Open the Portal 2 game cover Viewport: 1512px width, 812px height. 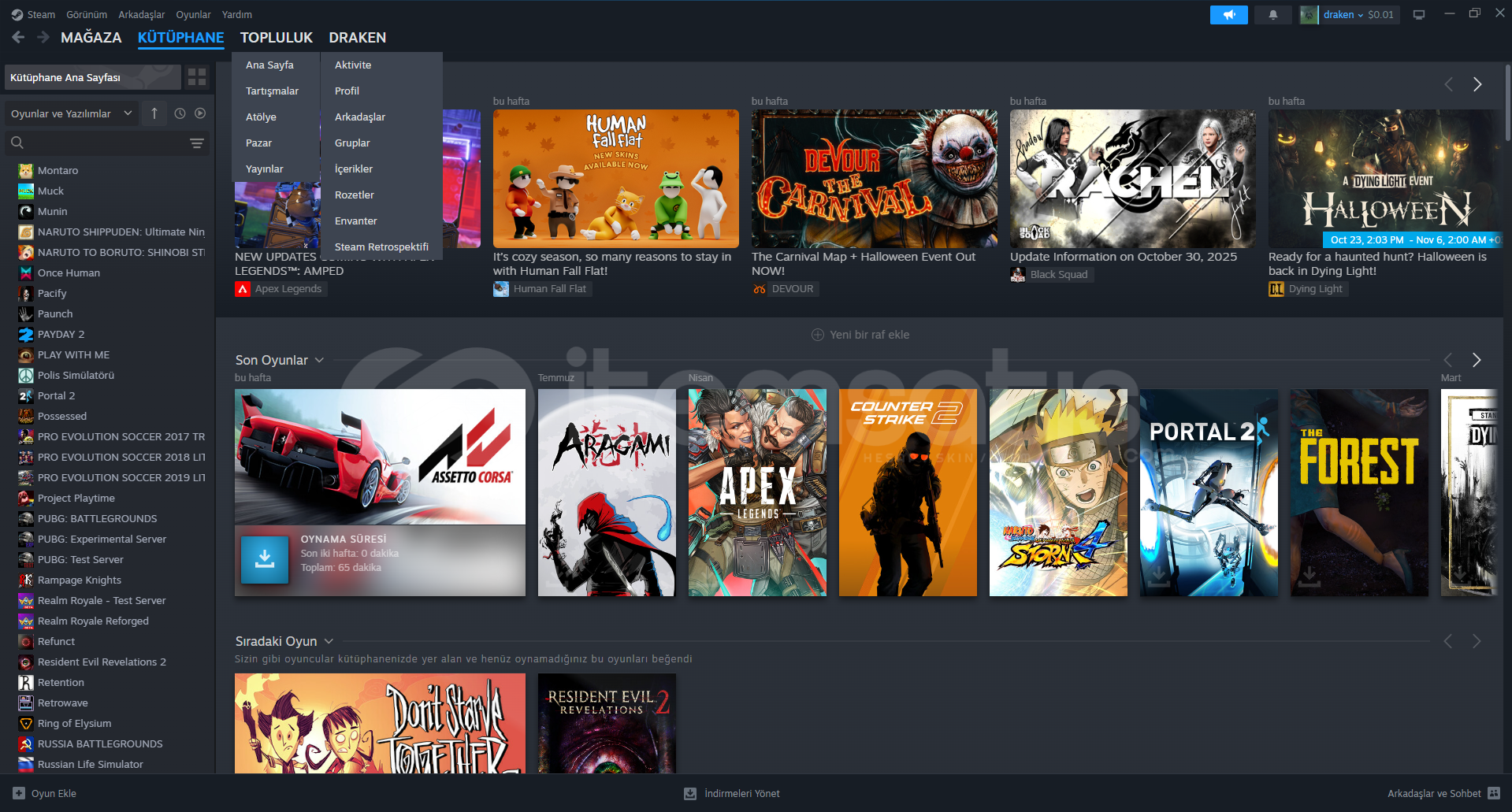point(1209,492)
